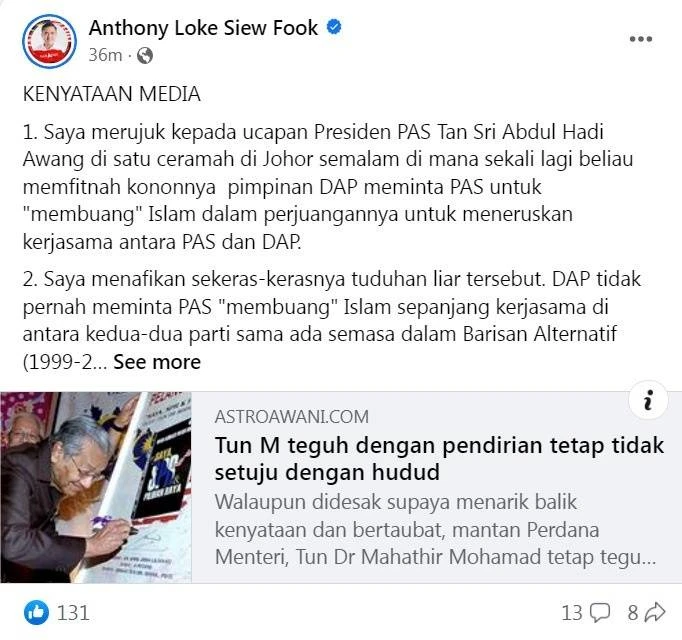Click the KENYATAAN MEDIA heading text
This screenshot has height=640, width=682.
coord(111,94)
